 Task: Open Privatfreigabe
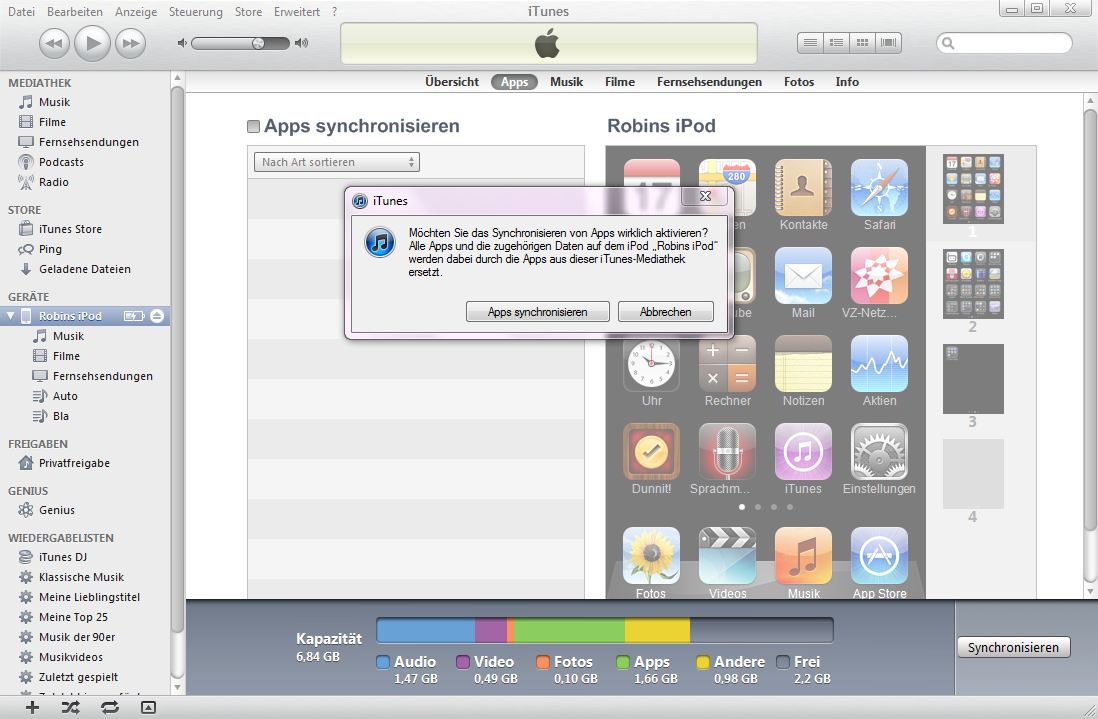(x=74, y=463)
